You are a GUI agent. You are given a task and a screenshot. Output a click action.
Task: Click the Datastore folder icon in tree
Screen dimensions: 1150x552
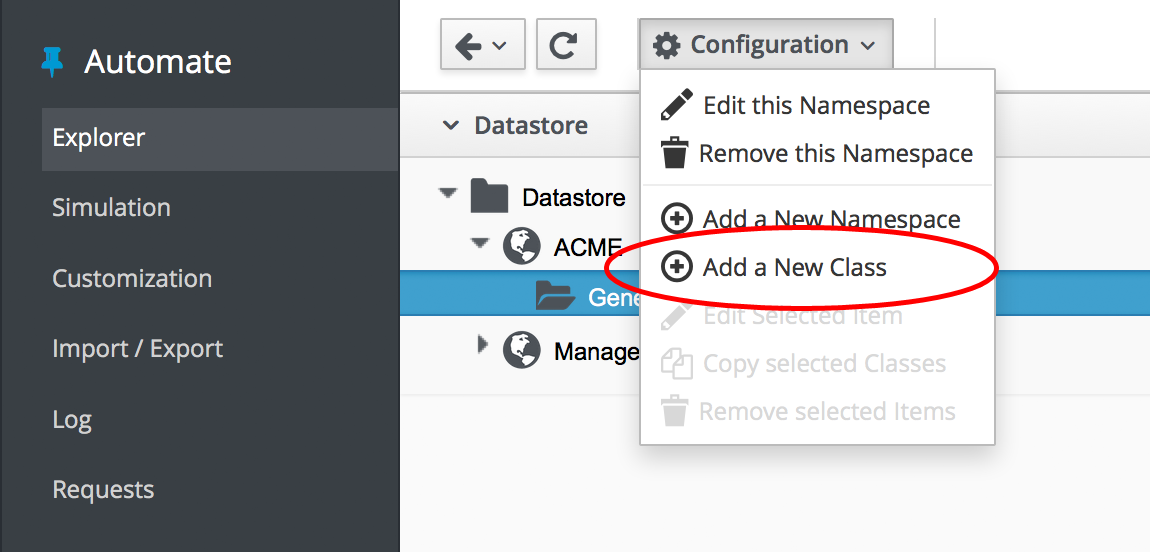tap(490, 196)
